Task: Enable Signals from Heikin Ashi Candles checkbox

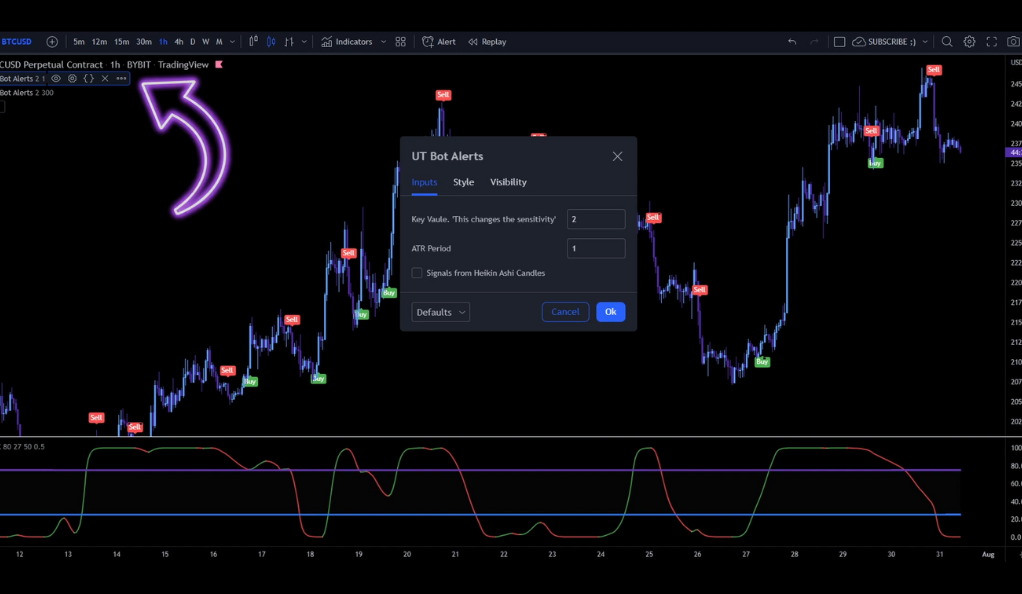Action: (x=417, y=273)
